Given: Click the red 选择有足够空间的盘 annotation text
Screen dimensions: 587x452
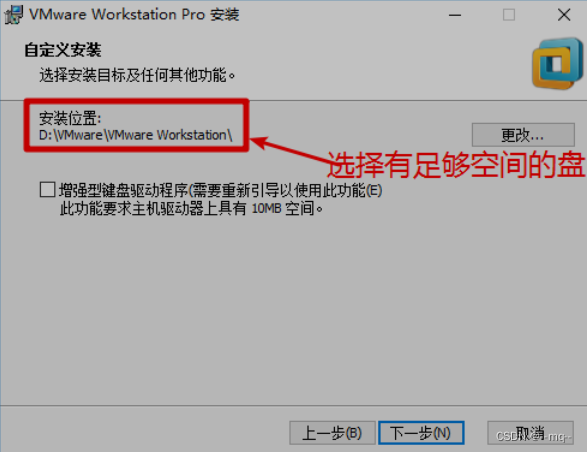Looking at the screenshot, I should 456,164.
